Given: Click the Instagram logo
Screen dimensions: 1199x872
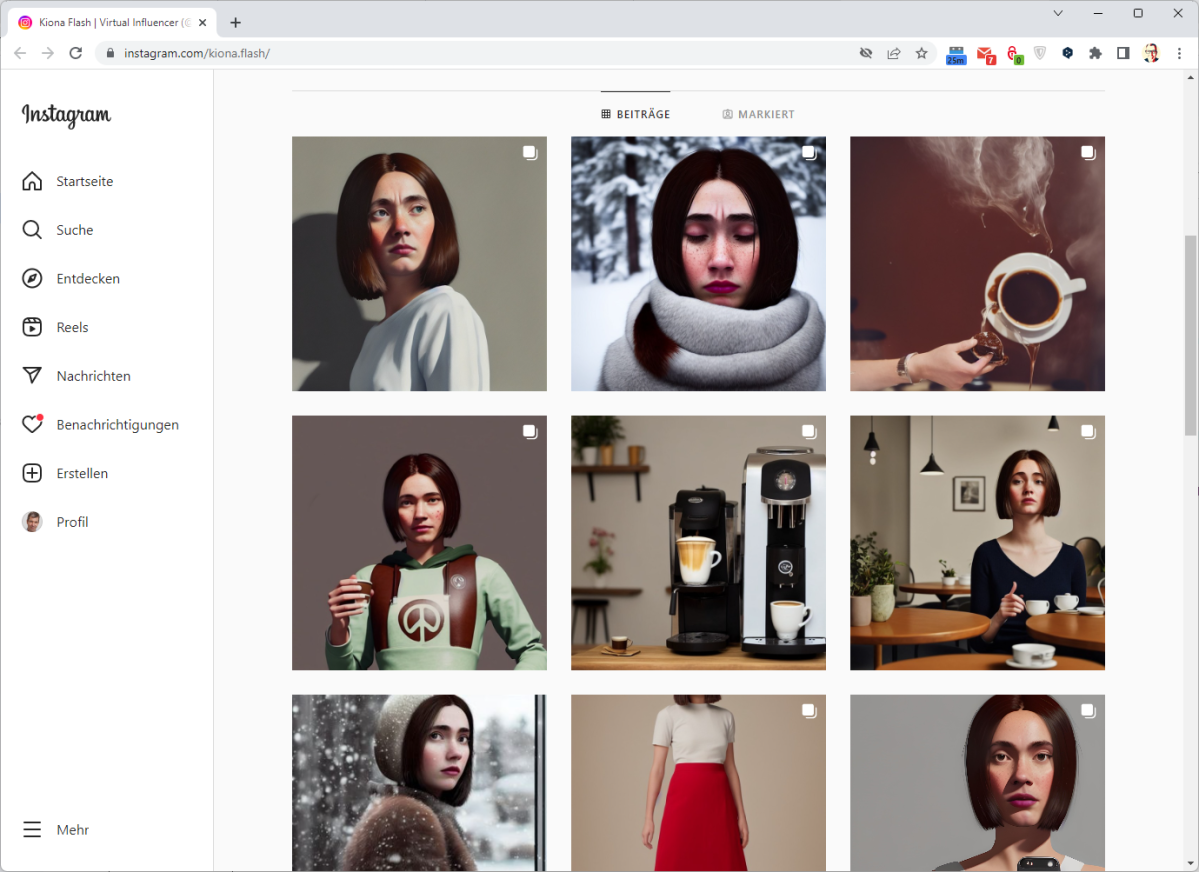Looking at the screenshot, I should point(67,115).
